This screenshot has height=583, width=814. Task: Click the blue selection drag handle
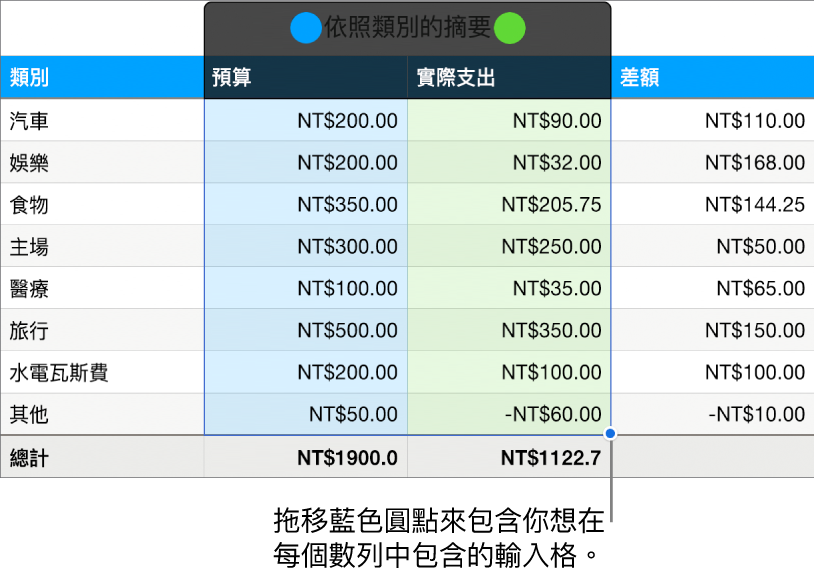[x=610, y=434]
